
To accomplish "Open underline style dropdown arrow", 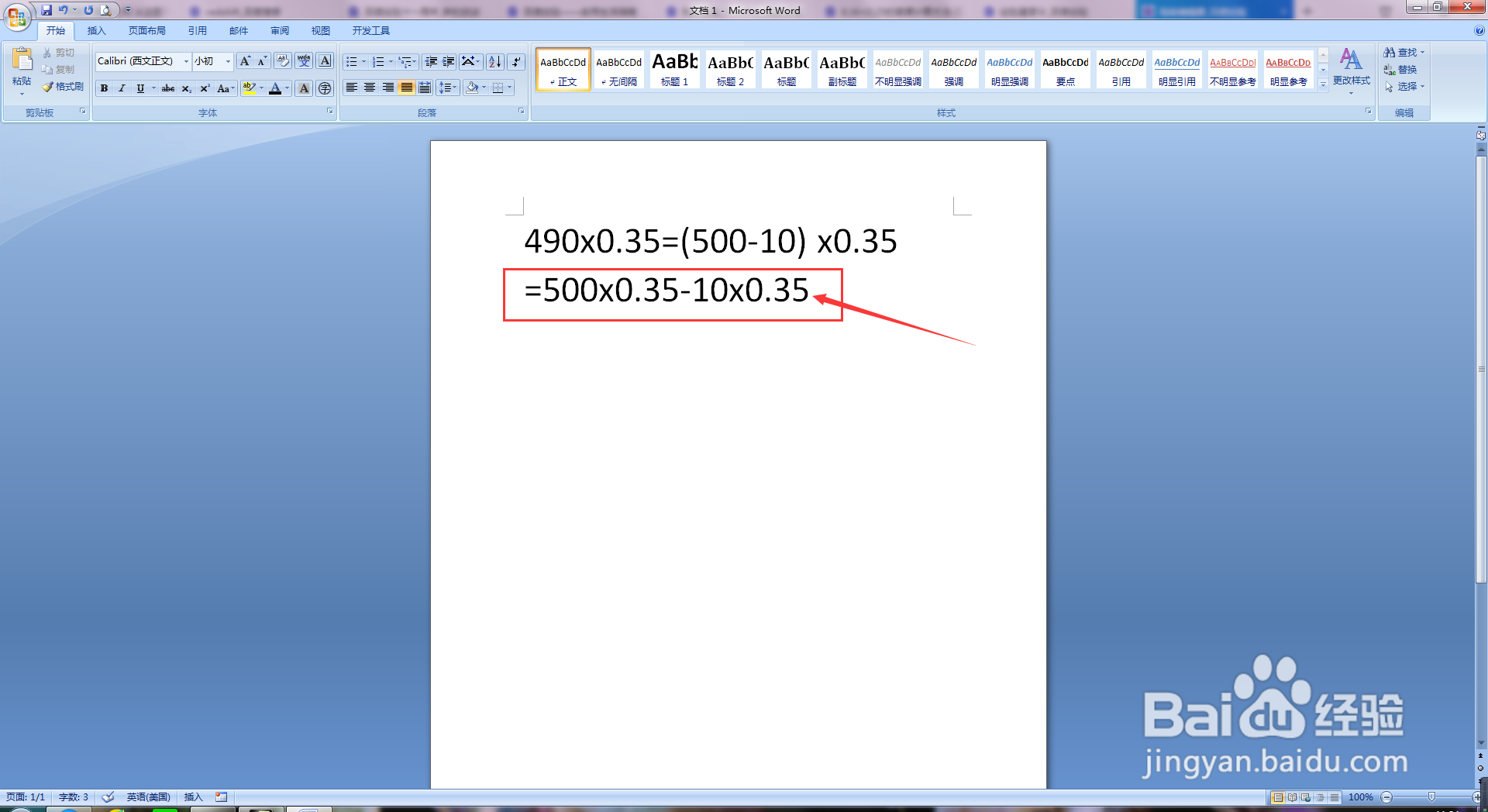I will pos(153,88).
